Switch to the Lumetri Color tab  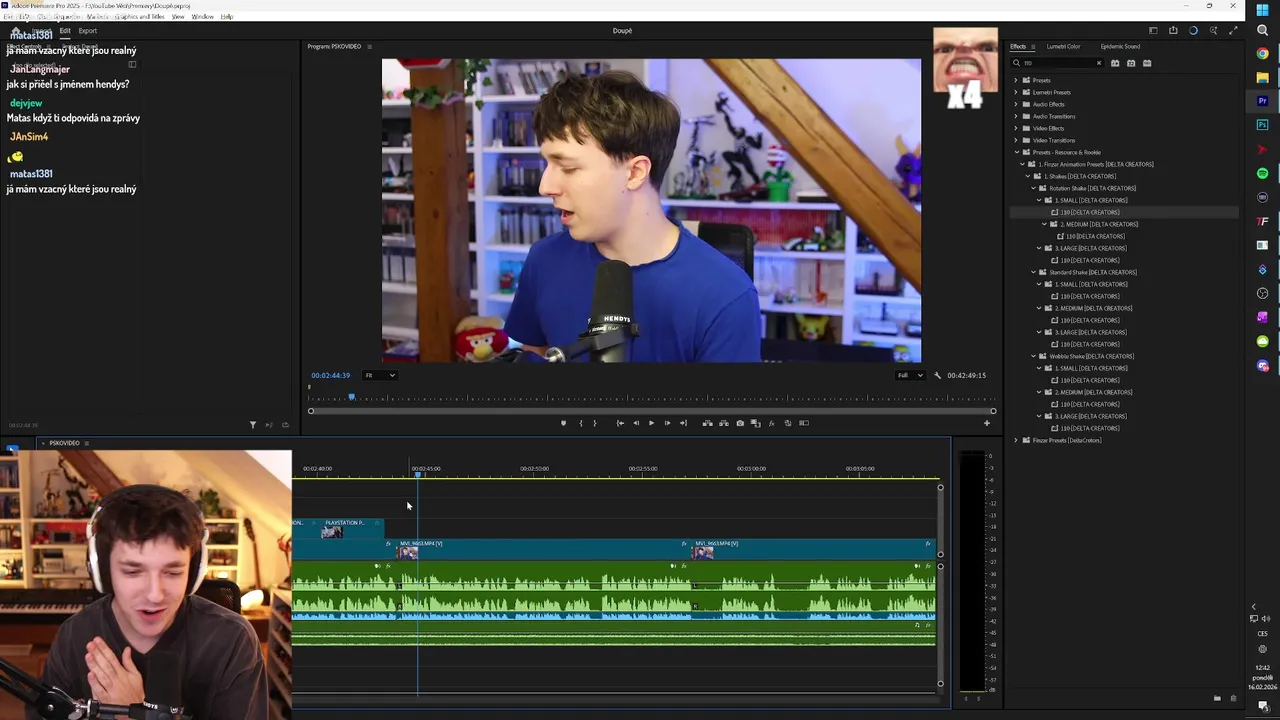[x=1063, y=46]
